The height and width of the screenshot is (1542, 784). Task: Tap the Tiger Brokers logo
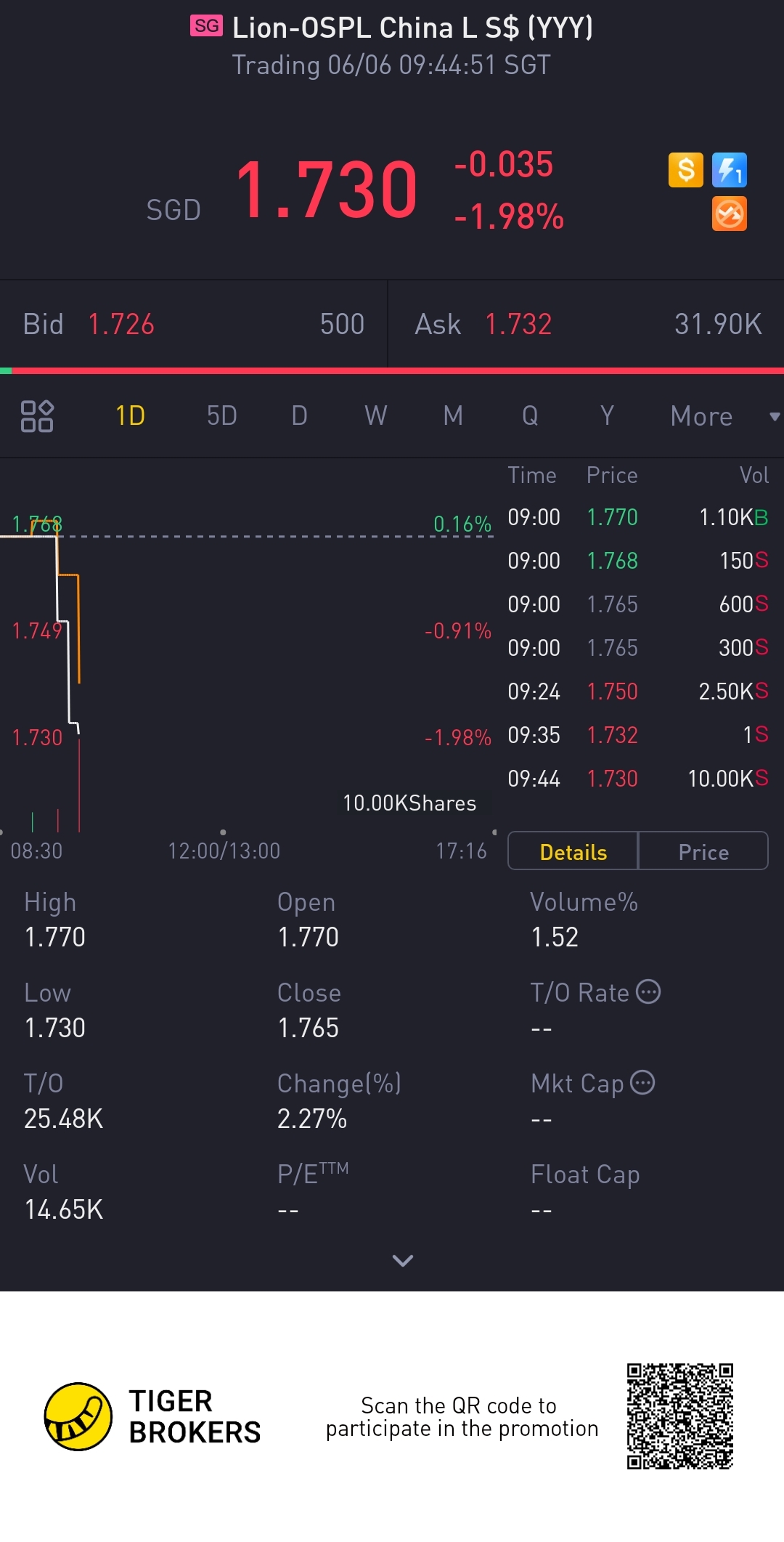click(78, 1416)
